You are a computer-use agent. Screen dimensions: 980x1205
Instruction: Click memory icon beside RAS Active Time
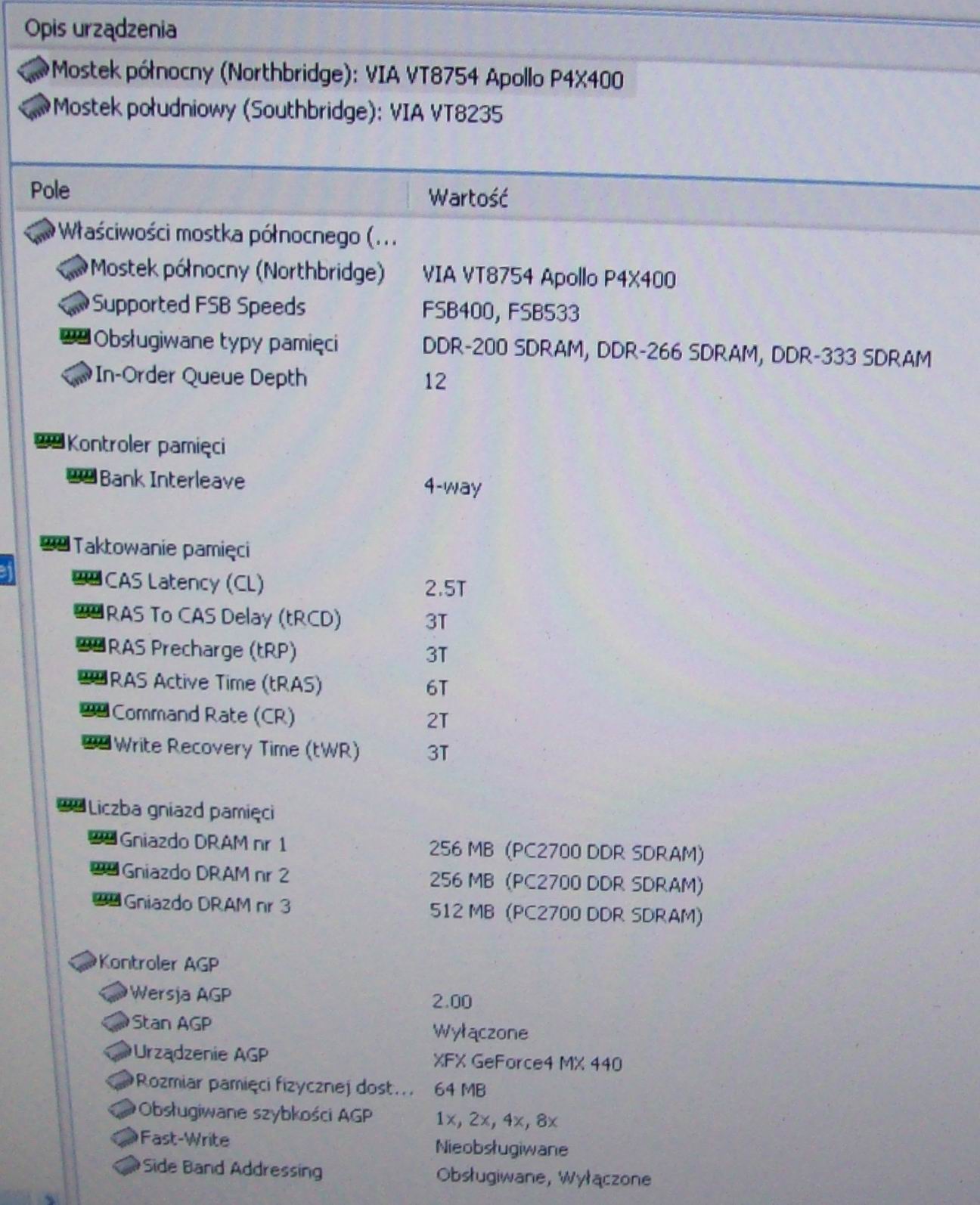click(92, 678)
